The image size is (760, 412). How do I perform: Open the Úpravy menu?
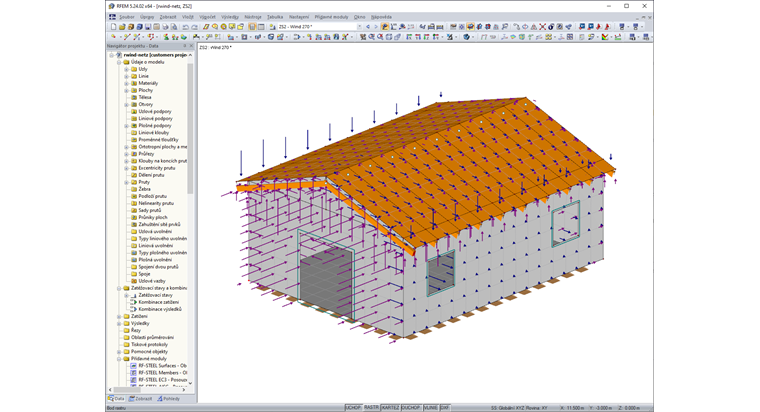(147, 17)
